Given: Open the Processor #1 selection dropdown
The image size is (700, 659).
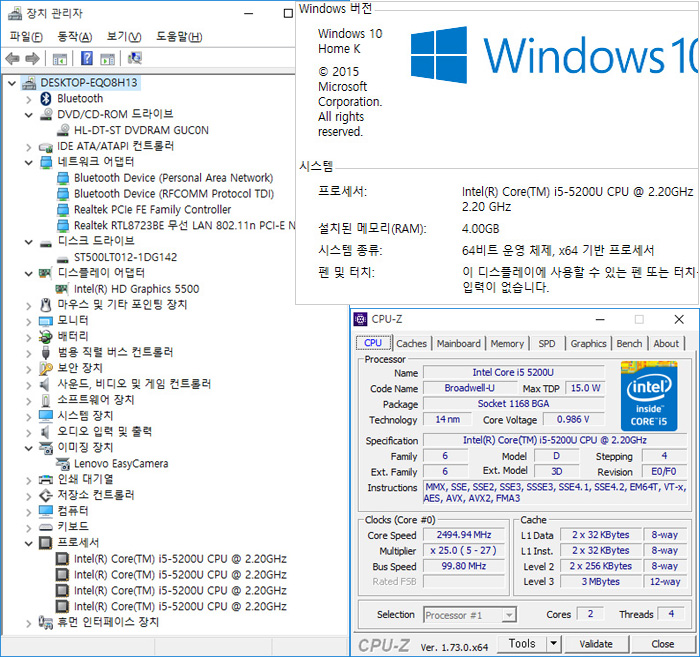Looking at the screenshot, I should [508, 615].
